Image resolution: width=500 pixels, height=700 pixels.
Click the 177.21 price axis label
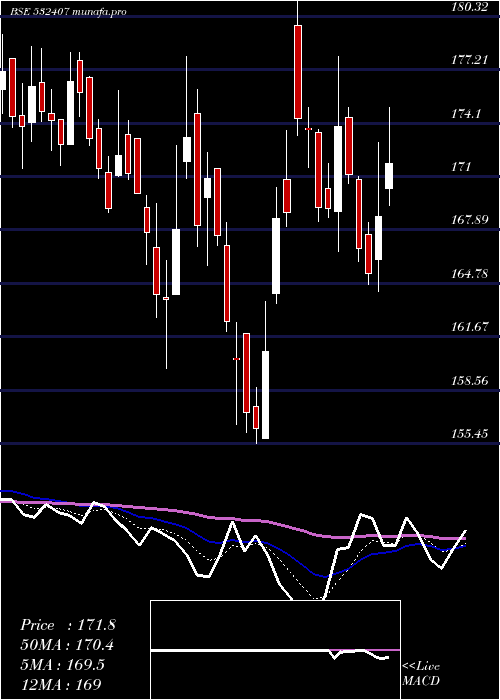[470, 60]
